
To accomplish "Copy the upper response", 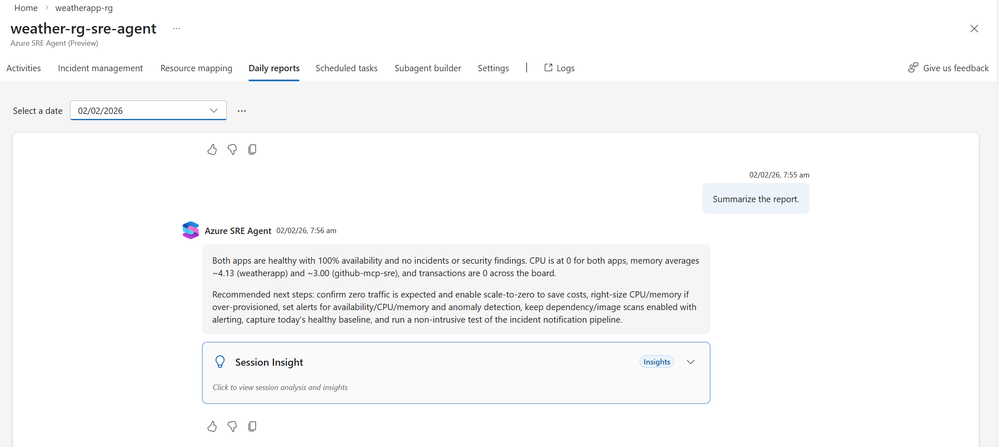I will tap(252, 150).
